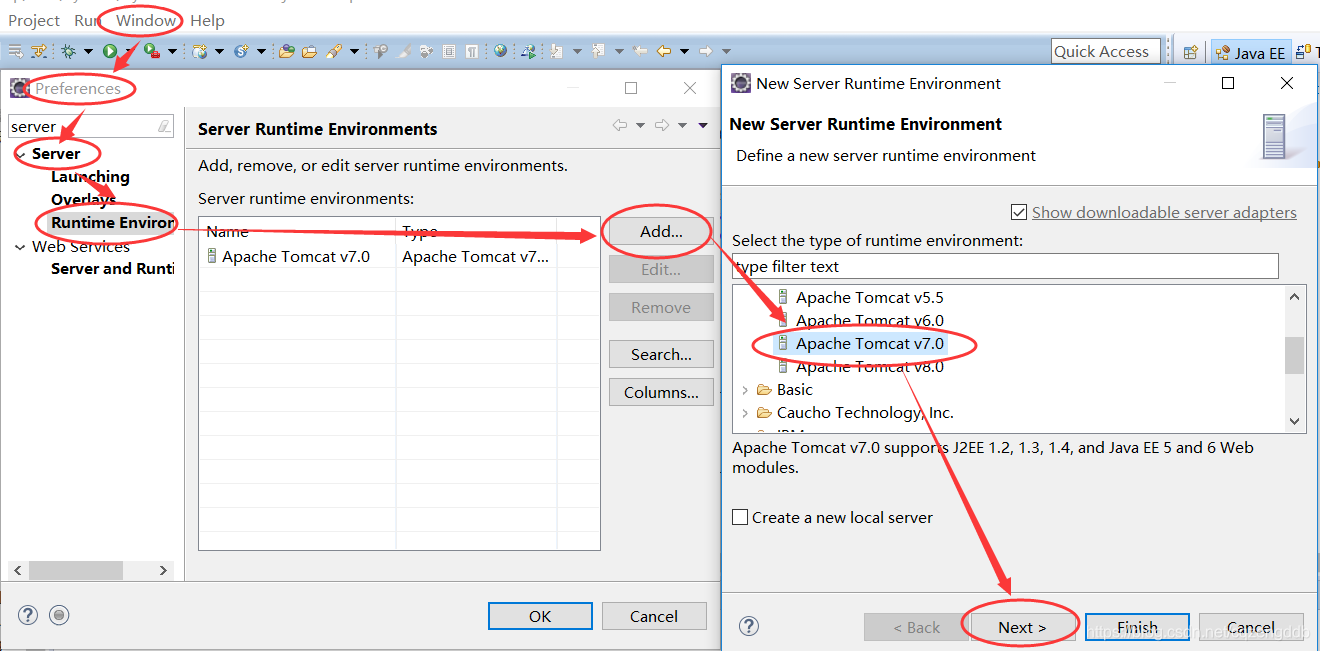
Task: Click the New Server wizard icon in toolbar
Action: 199,51
